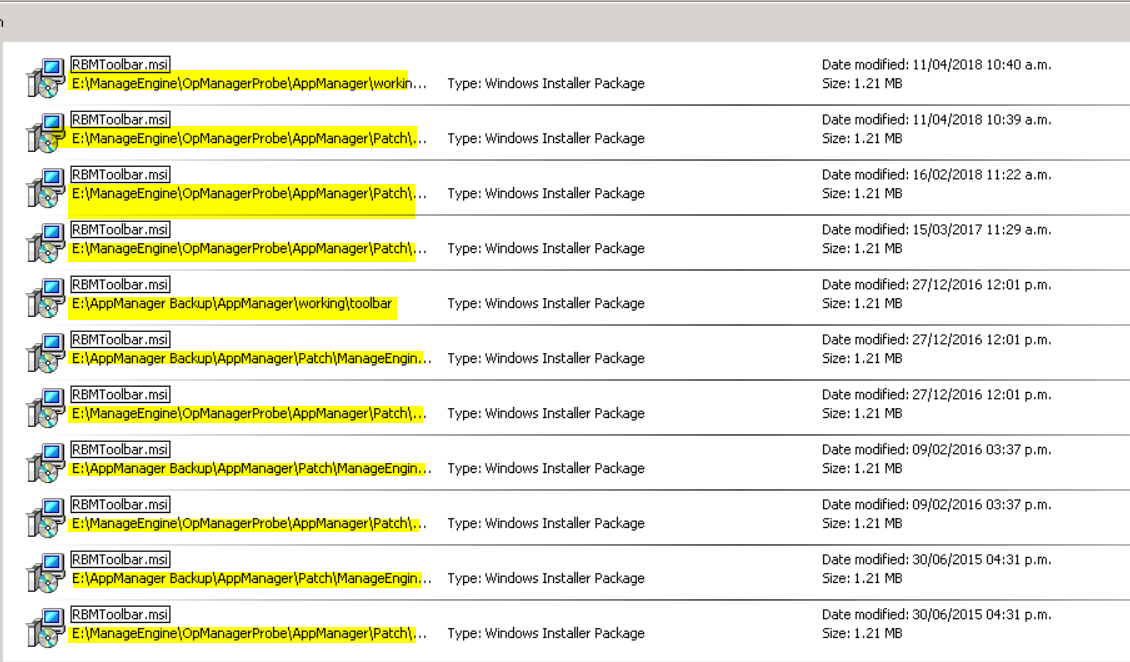The height and width of the screenshot is (662, 1130).
Task: Select installer icon of AppManager Backup Patch file dated 27/12/2016
Action: coord(45,352)
